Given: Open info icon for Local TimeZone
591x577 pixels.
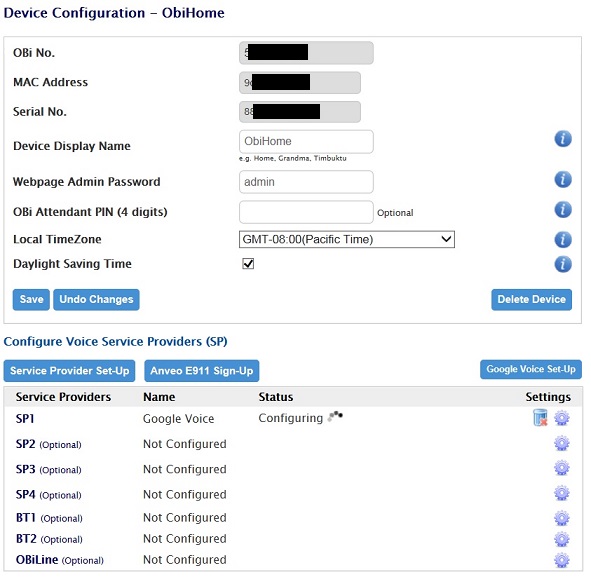Looking at the screenshot, I should 563,239.
